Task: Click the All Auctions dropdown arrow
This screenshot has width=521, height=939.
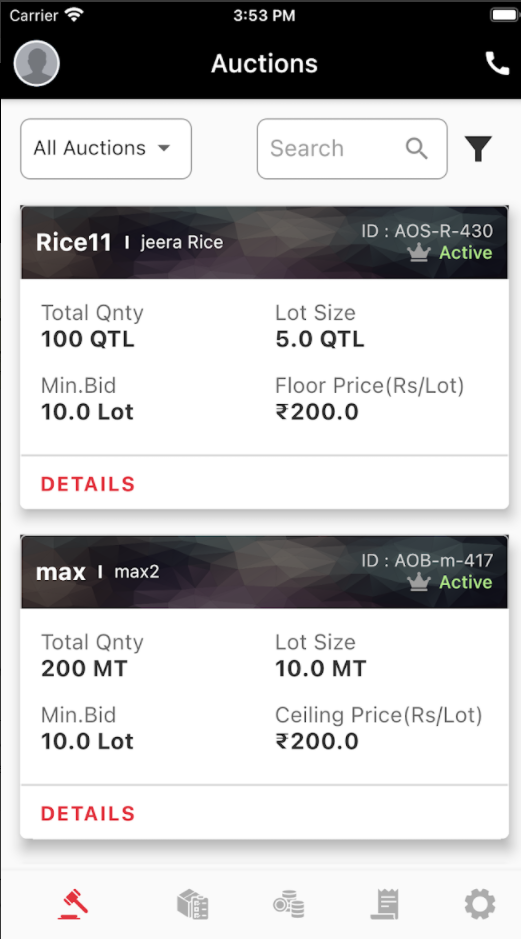Action: tap(164, 148)
